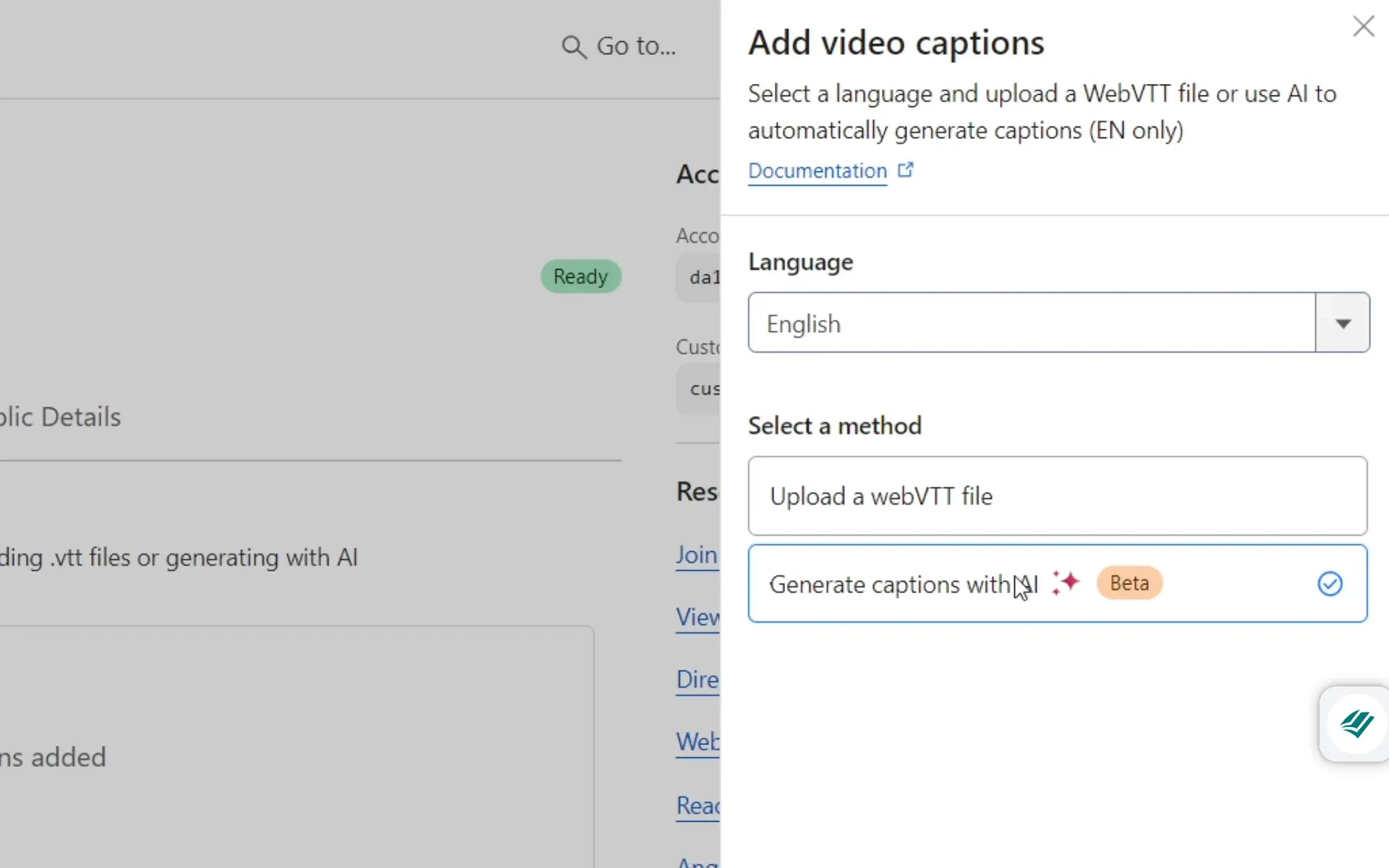Click the sparkle AI icon on Generate captions
The width and height of the screenshot is (1389, 868).
(1065, 582)
